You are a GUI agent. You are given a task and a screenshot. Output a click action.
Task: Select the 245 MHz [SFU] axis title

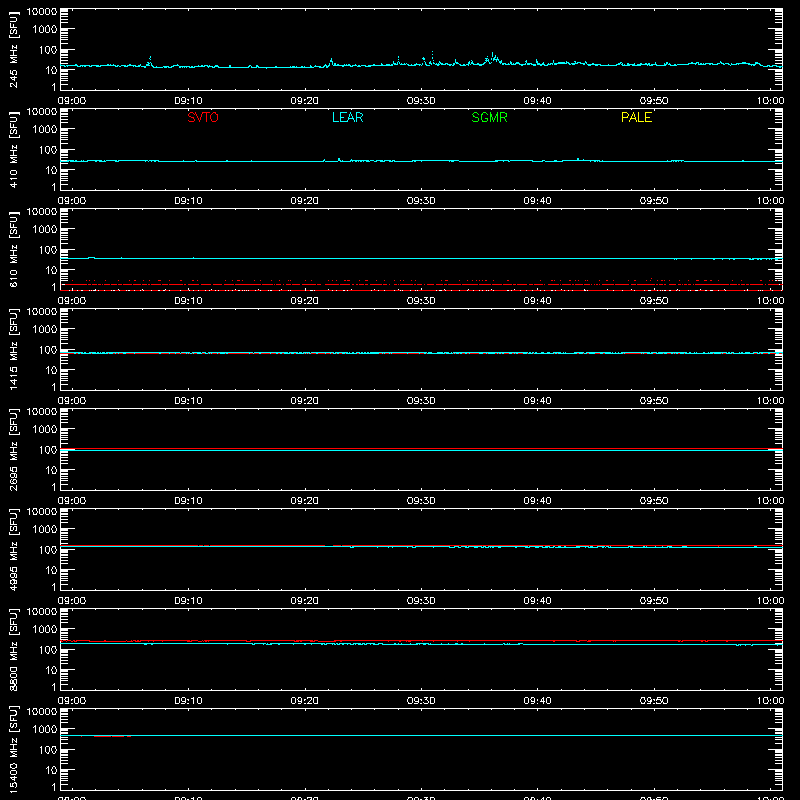(x=14, y=50)
